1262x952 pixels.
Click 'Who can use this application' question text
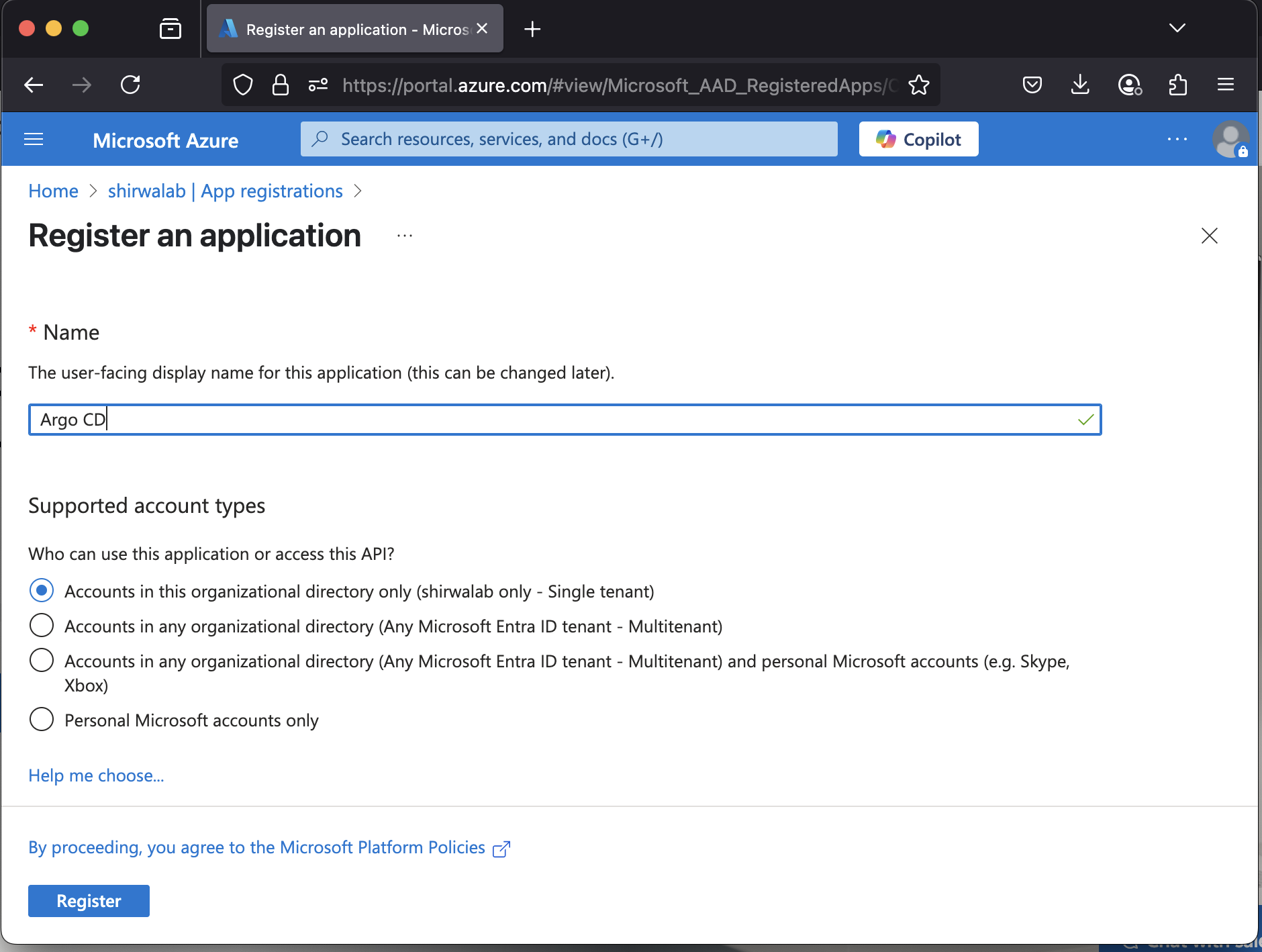tap(211, 555)
